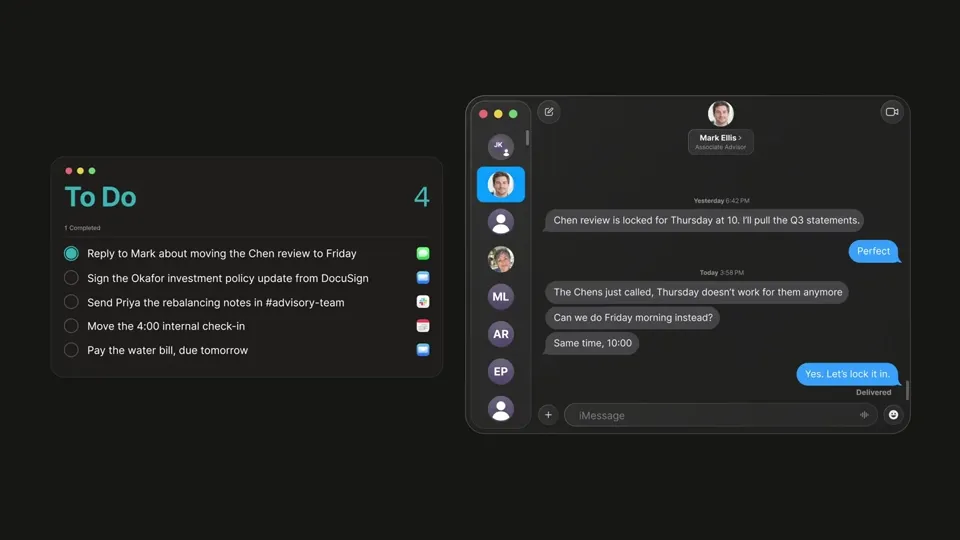Click the Mail icon beside the Okafor task
The height and width of the screenshot is (540, 960).
tap(422, 277)
